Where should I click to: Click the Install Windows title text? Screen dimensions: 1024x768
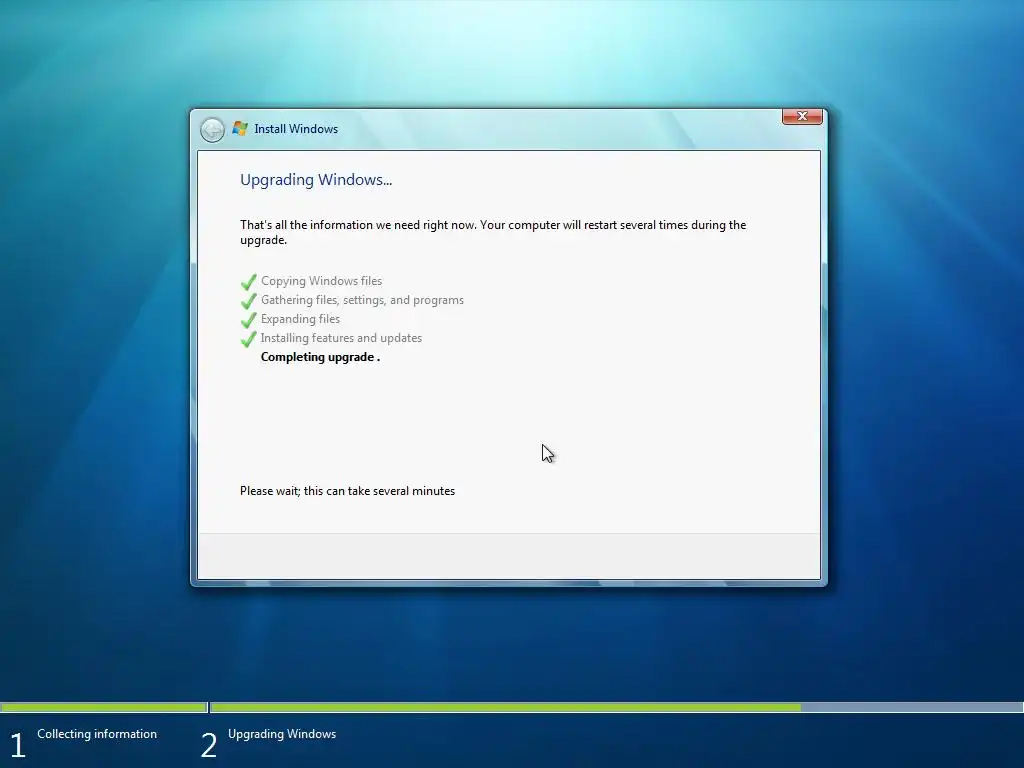[296, 129]
